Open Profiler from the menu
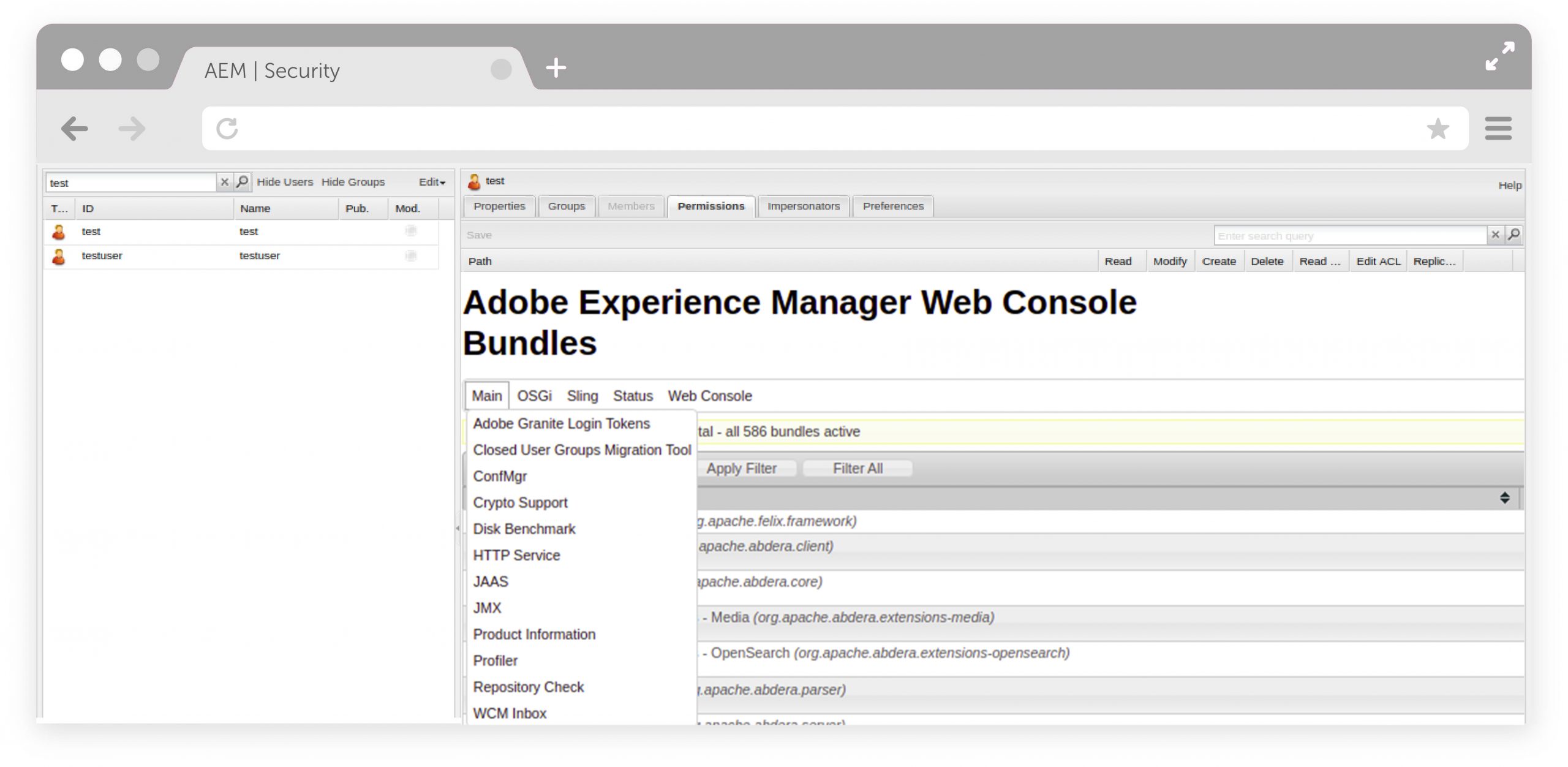 pyautogui.click(x=496, y=661)
